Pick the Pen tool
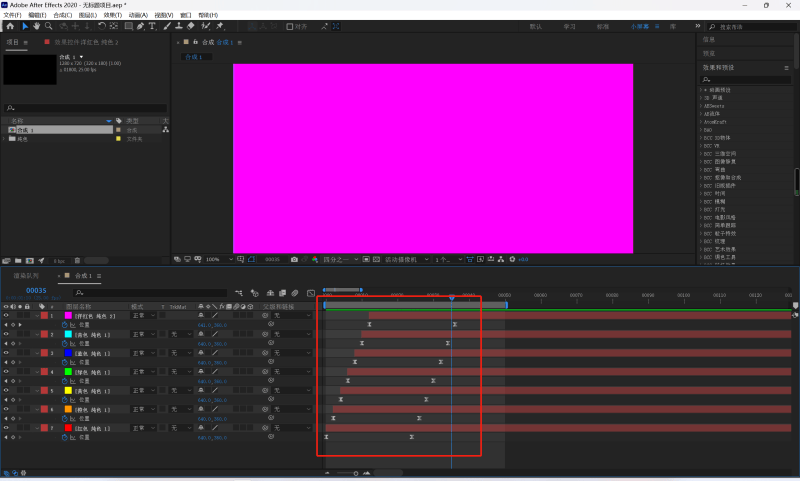Viewport: 800px width, 481px height. (140, 27)
